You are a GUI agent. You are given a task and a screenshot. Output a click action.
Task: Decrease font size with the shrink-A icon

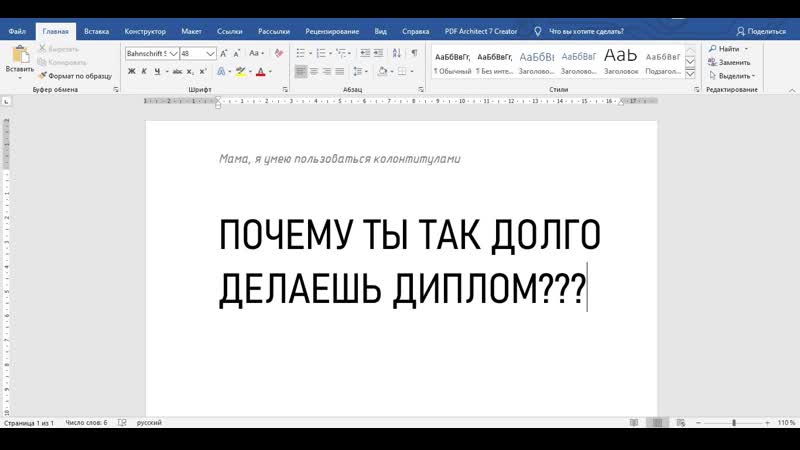pyautogui.click(x=237, y=53)
